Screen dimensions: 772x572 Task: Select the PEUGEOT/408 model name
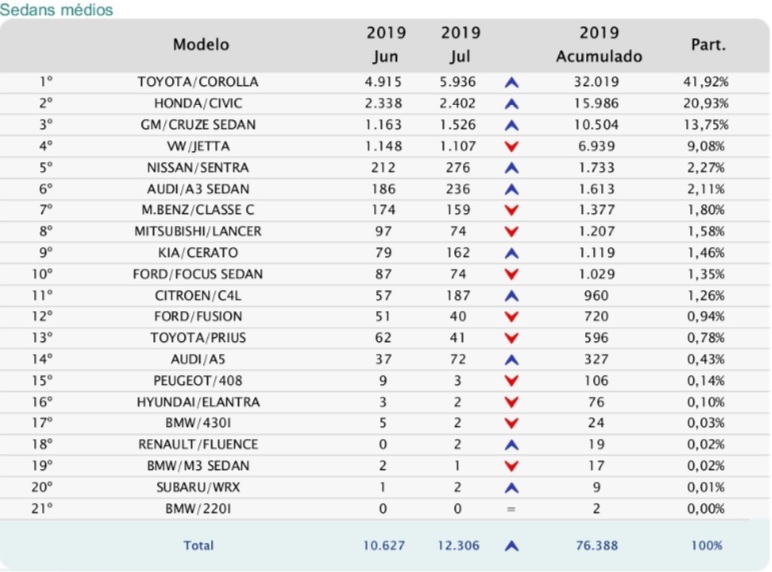pyautogui.click(x=198, y=381)
